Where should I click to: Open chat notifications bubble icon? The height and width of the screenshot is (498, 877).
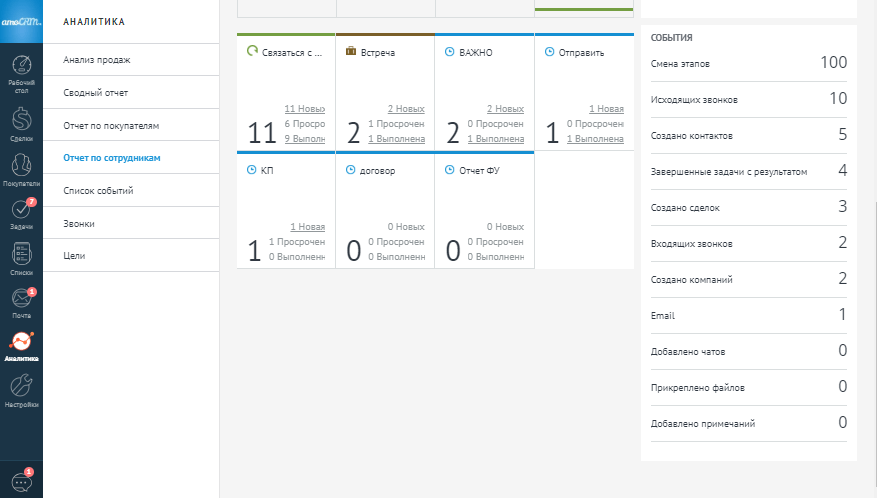point(21,479)
